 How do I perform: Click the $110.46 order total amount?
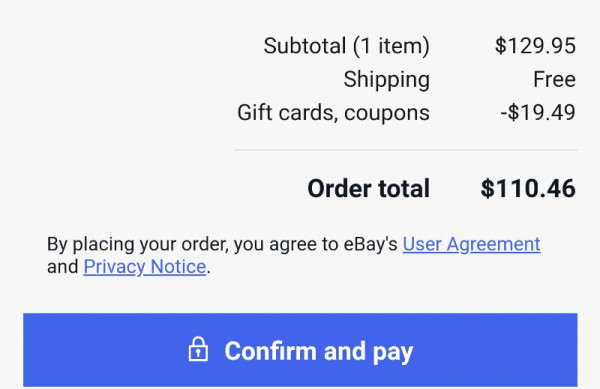click(528, 189)
